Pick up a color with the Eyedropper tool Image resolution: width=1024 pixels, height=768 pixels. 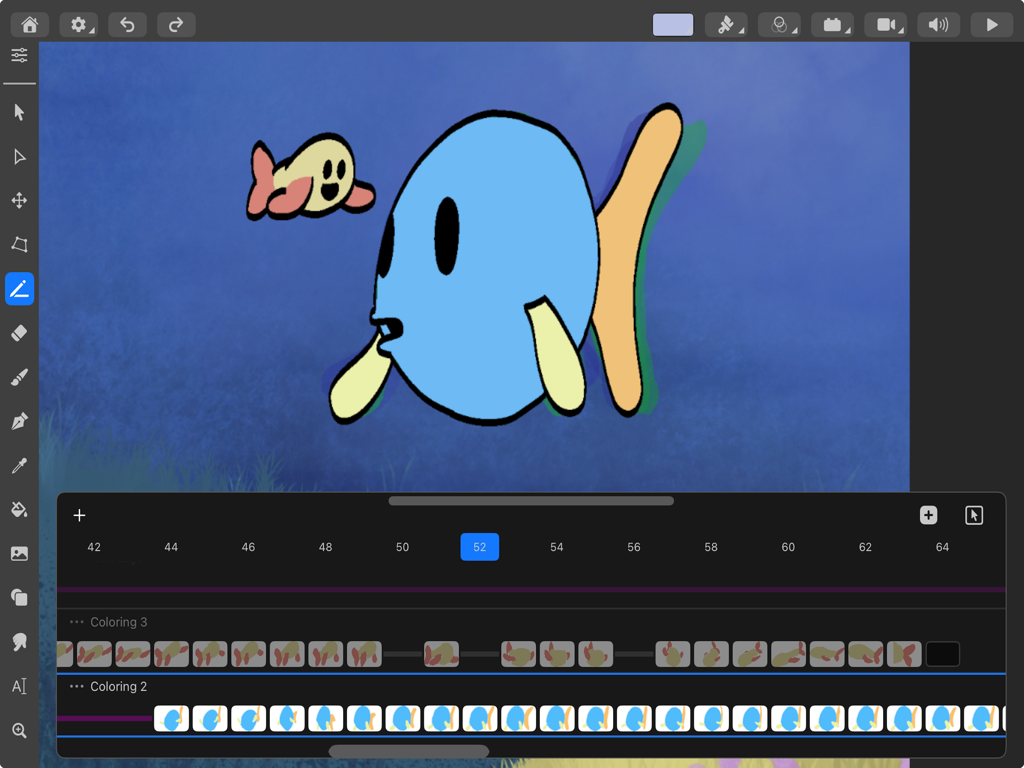[18, 465]
